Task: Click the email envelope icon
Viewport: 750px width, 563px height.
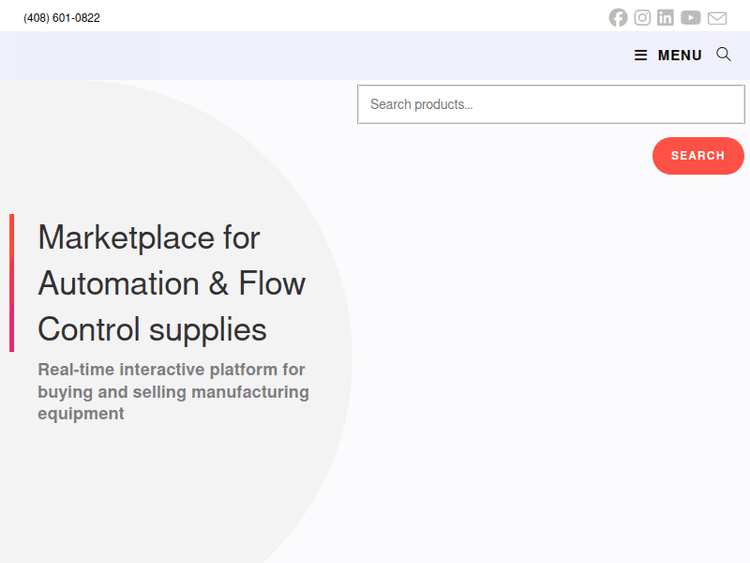Action: 717,18
